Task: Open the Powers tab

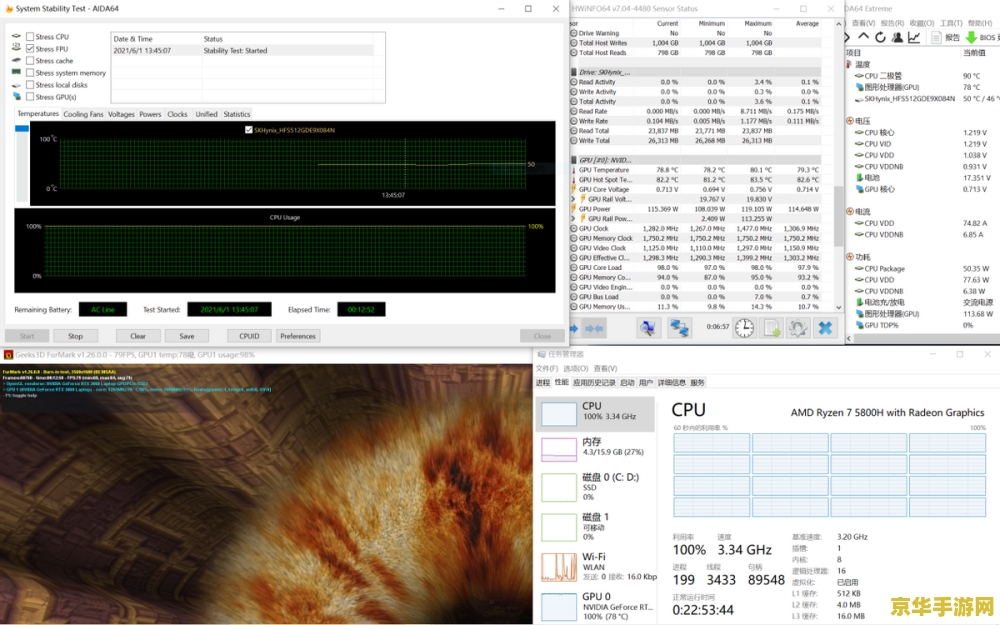Action: click(x=151, y=114)
